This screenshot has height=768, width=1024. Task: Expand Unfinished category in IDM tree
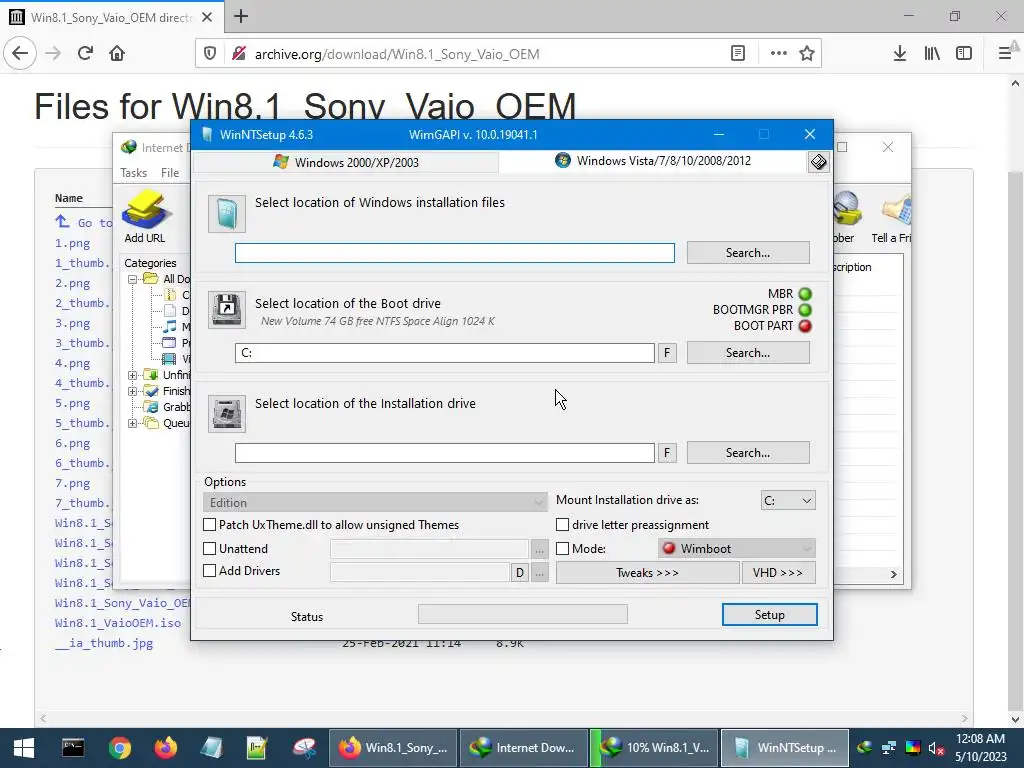(132, 375)
